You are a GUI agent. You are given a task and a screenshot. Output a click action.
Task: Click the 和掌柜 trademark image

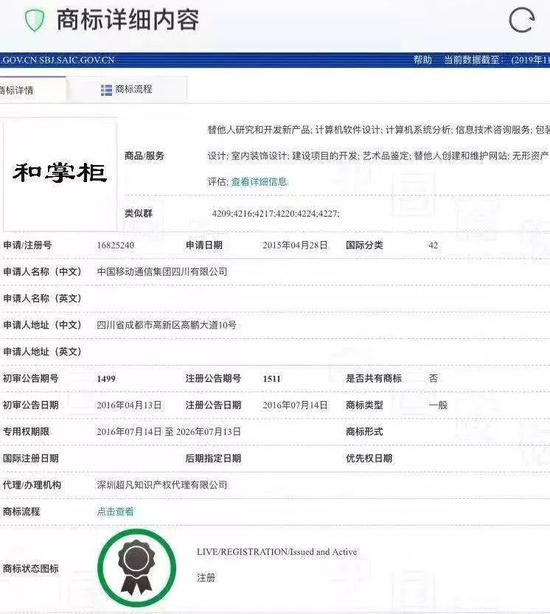(60, 173)
